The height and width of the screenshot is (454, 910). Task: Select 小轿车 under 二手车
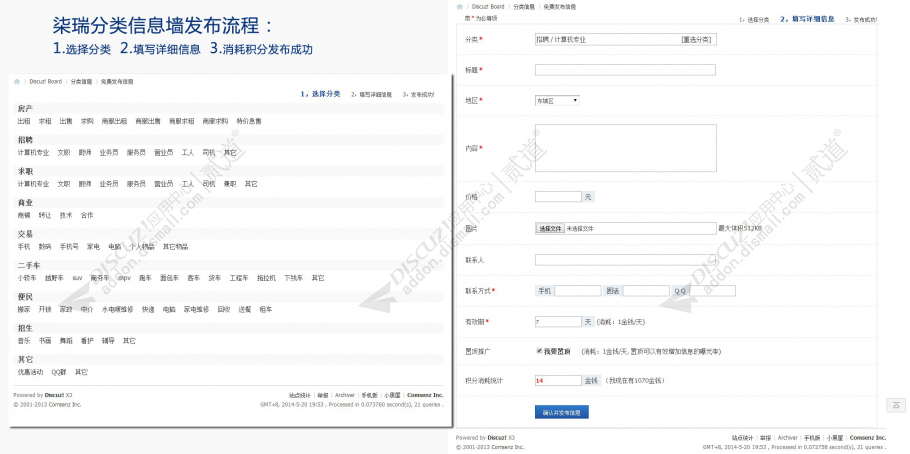[x=27, y=278]
